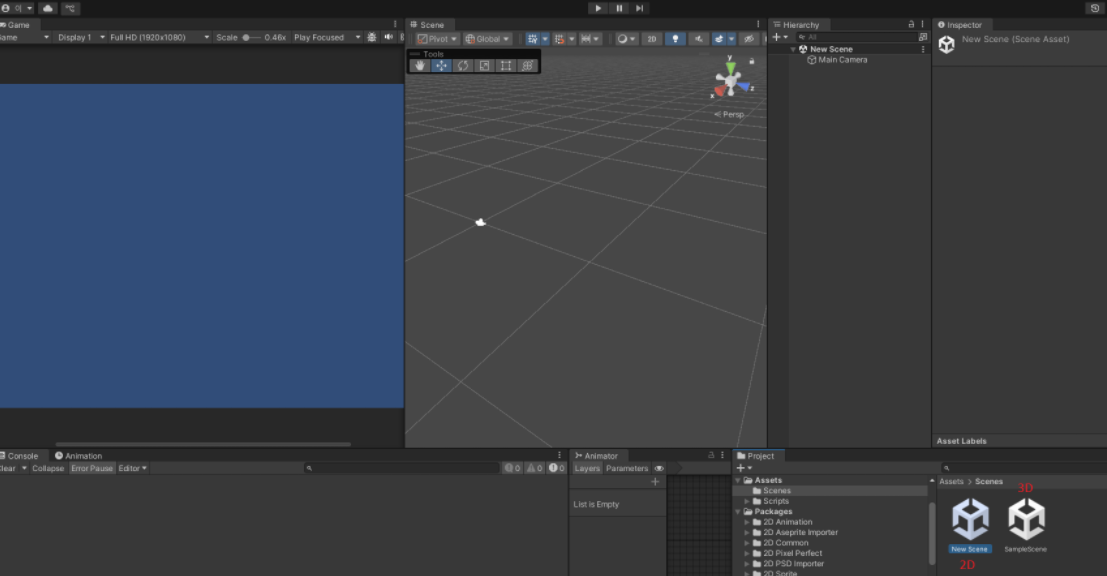Select the Hand (View) tool
The image size is (1107, 576).
[x=420, y=66]
